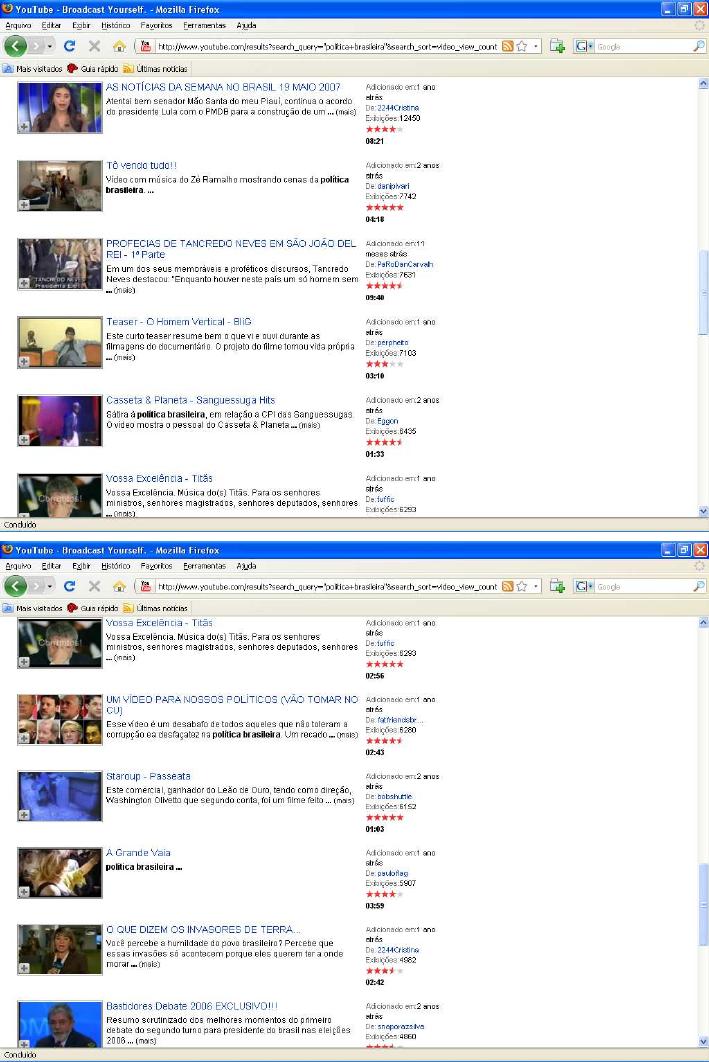Click the green back arrow in the bottom window
Image resolution: width=709 pixels, height=1062 pixels.
(x=15, y=586)
